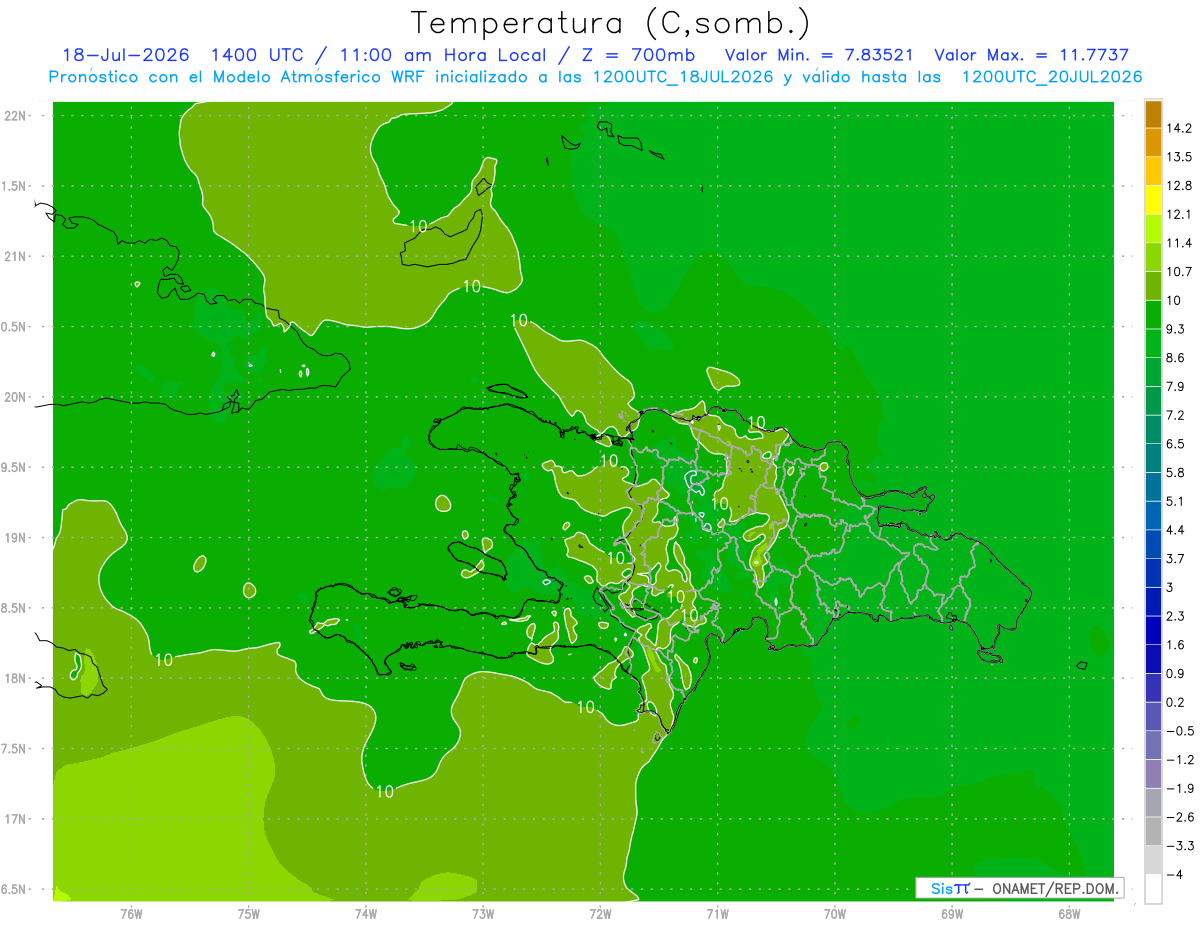Select the "1200UTC_20JUL2026" validity text
This screenshot has height=927, width=1200.
(1052, 77)
